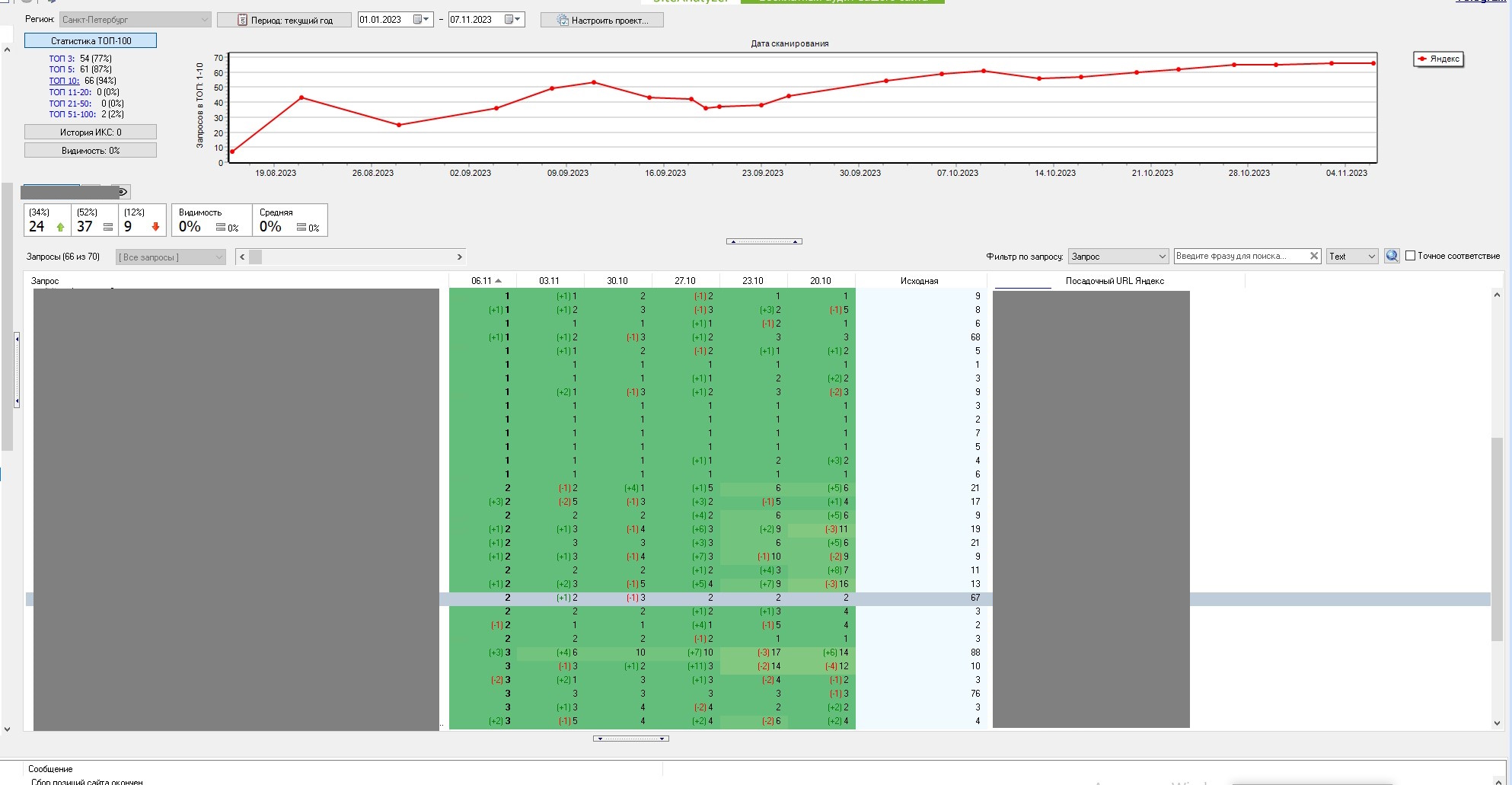Expand the Все запросы group dropdown

171,257
